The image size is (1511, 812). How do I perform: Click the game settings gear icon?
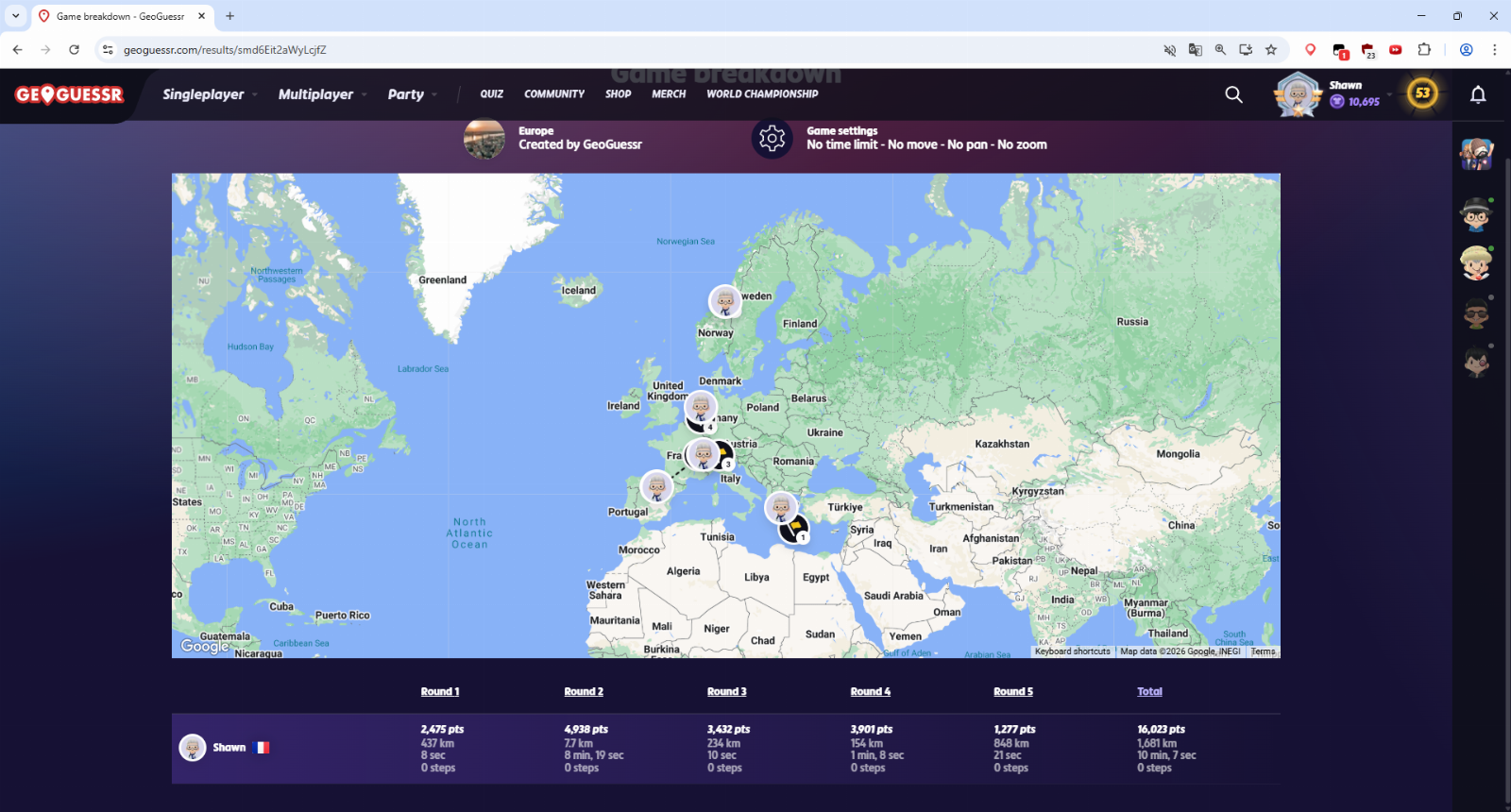click(772, 139)
